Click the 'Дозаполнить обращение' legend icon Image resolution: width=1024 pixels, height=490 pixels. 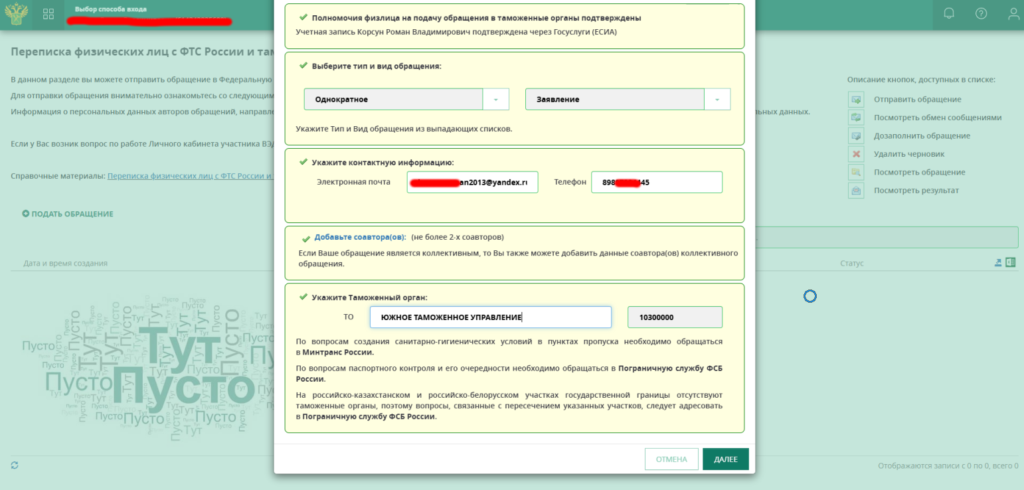tap(856, 136)
